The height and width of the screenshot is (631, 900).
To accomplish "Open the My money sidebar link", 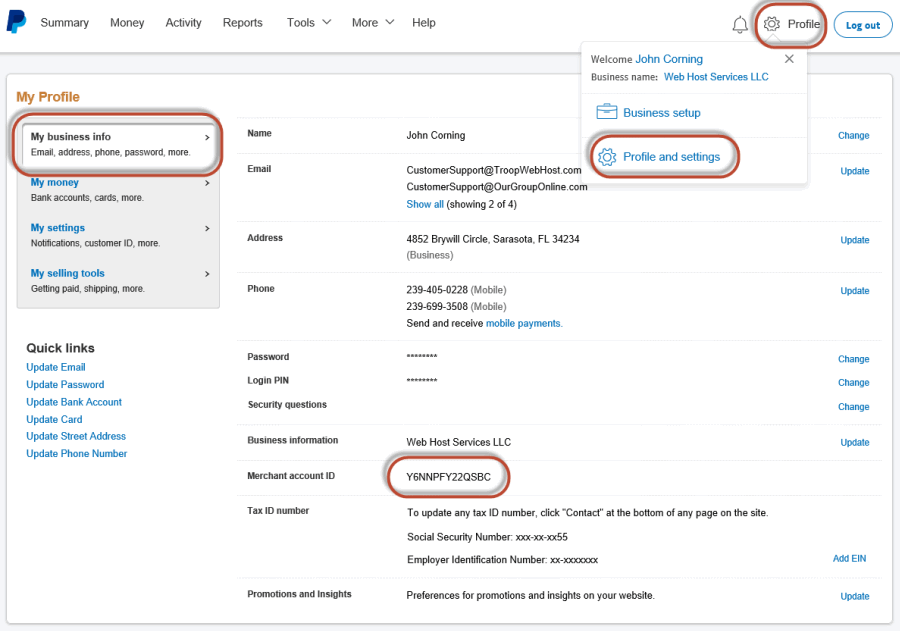I will [55, 182].
